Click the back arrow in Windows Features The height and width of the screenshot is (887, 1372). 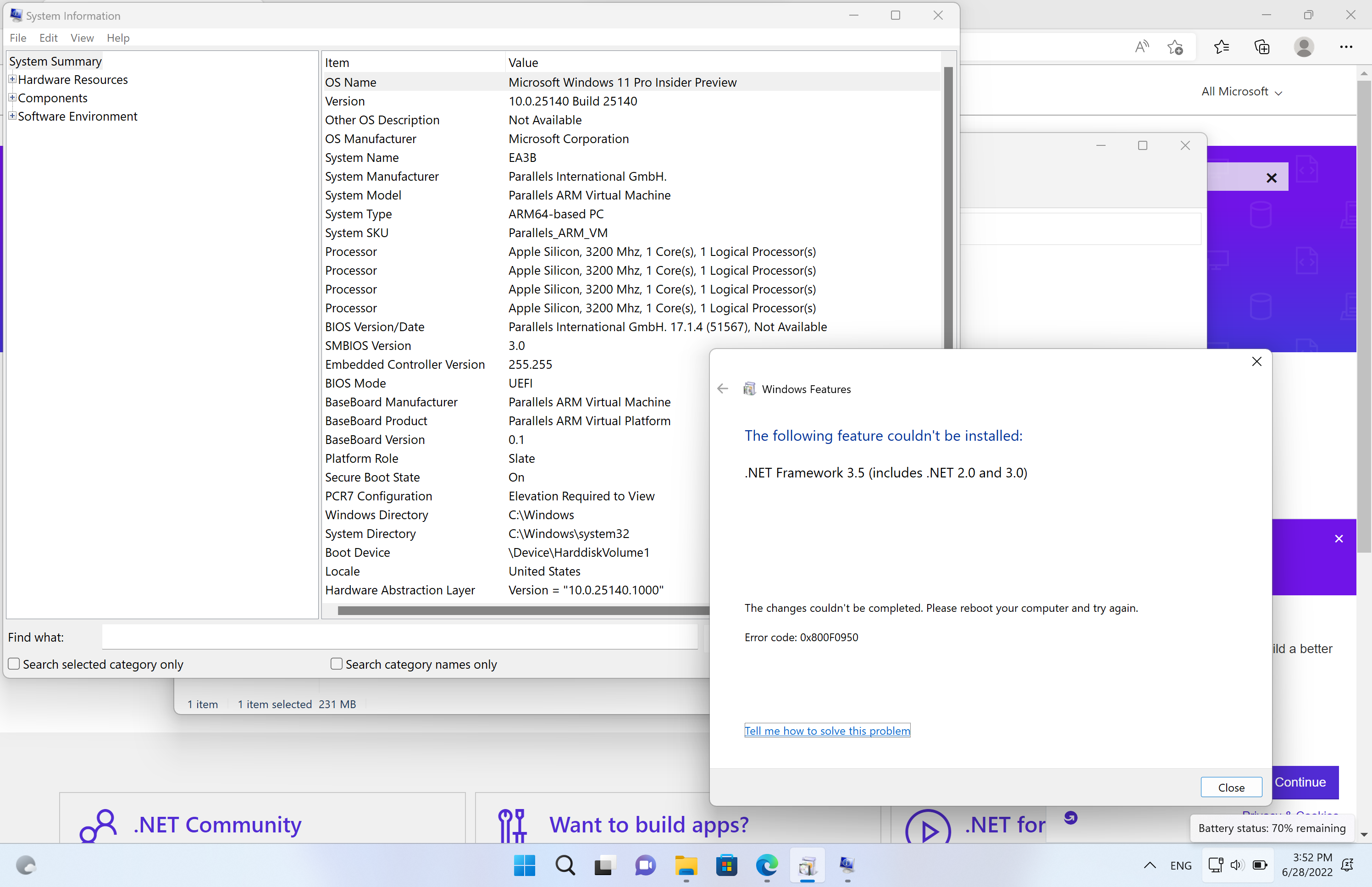(x=723, y=389)
